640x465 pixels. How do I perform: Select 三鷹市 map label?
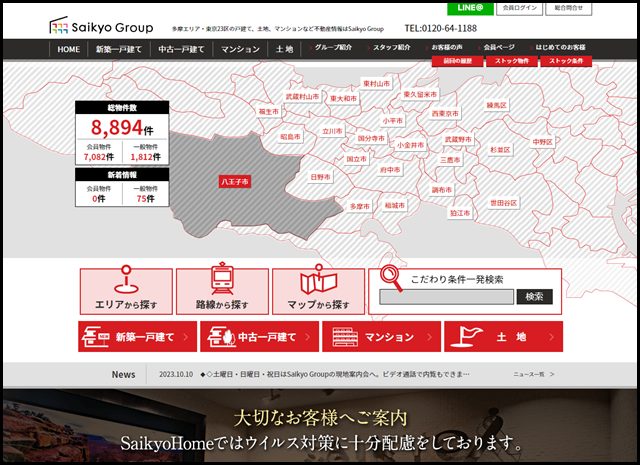click(x=450, y=160)
